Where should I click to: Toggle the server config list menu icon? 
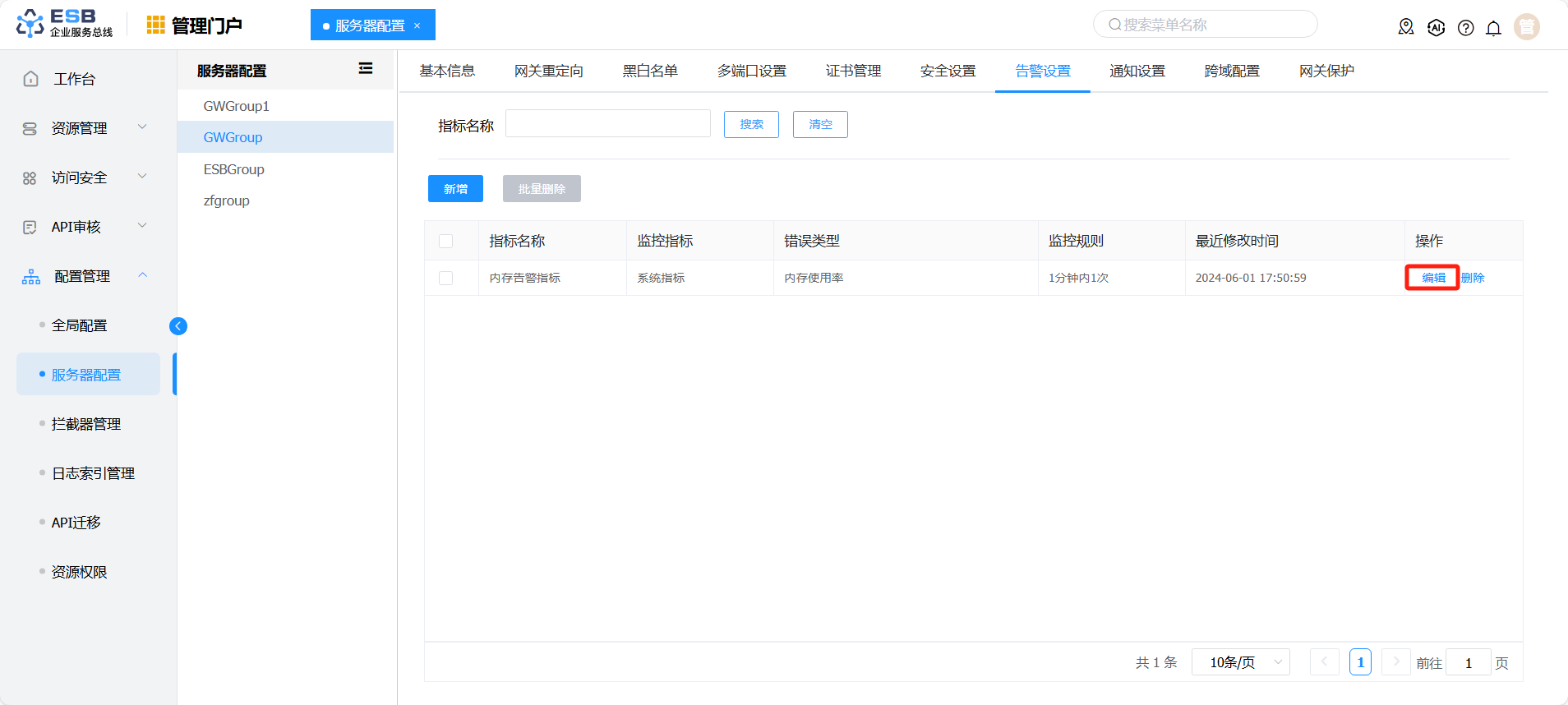click(x=366, y=69)
